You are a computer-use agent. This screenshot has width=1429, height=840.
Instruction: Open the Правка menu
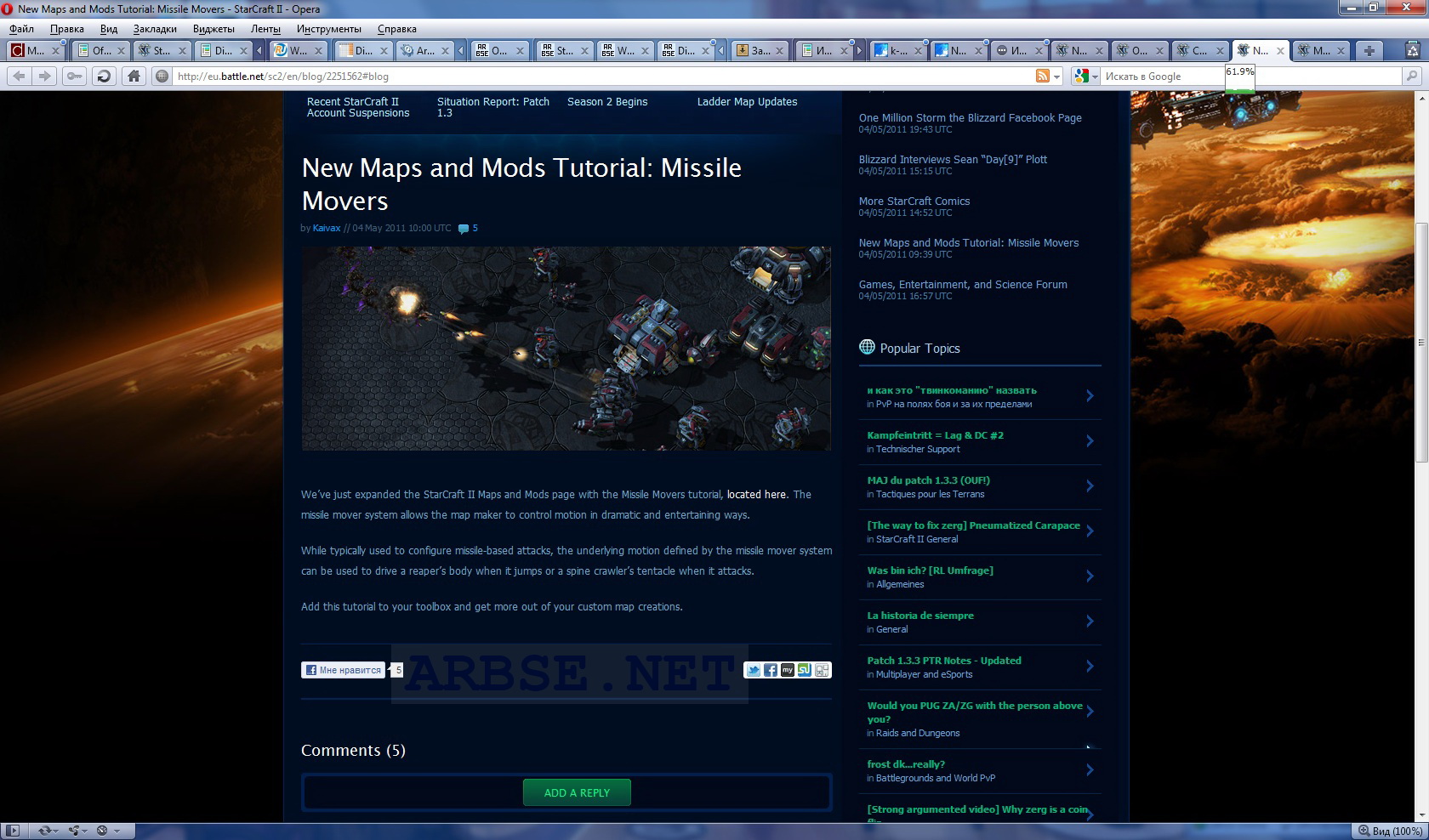[66, 29]
